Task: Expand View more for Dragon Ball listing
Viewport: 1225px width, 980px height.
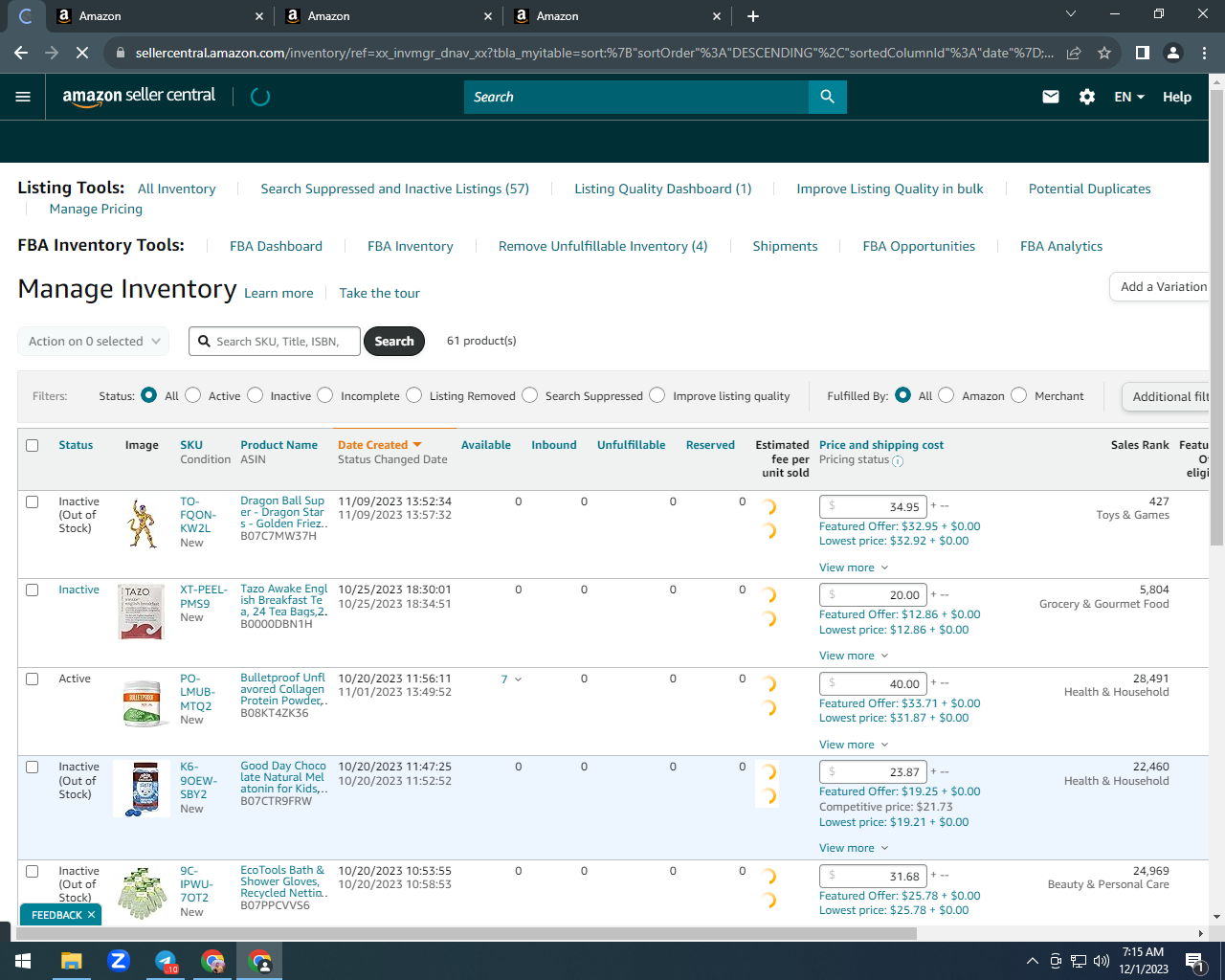Action: 854,568
